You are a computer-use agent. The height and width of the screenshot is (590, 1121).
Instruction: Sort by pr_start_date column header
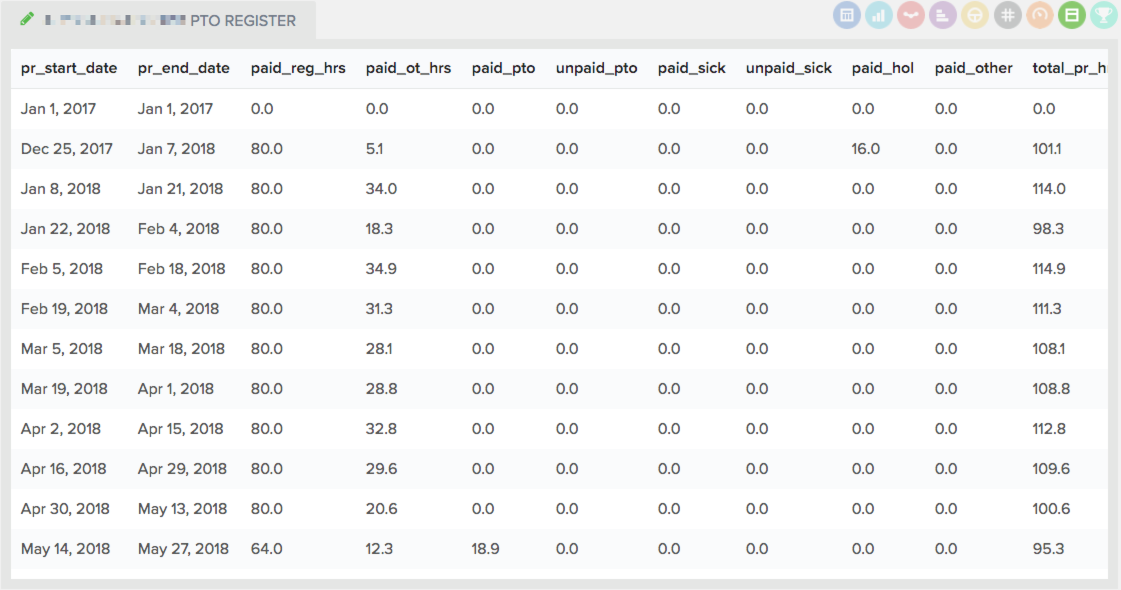[x=69, y=69]
